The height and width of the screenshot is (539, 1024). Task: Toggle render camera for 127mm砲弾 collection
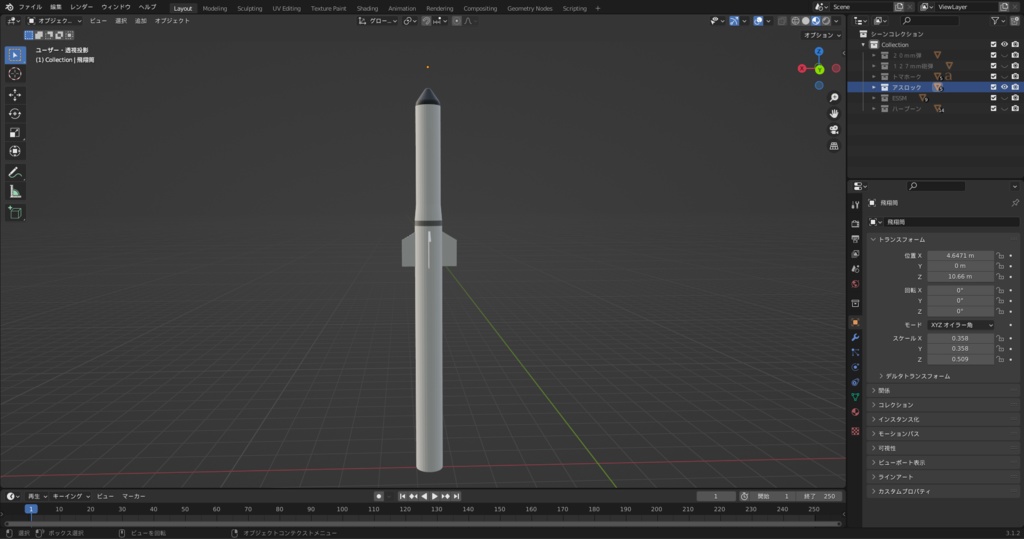point(1015,66)
